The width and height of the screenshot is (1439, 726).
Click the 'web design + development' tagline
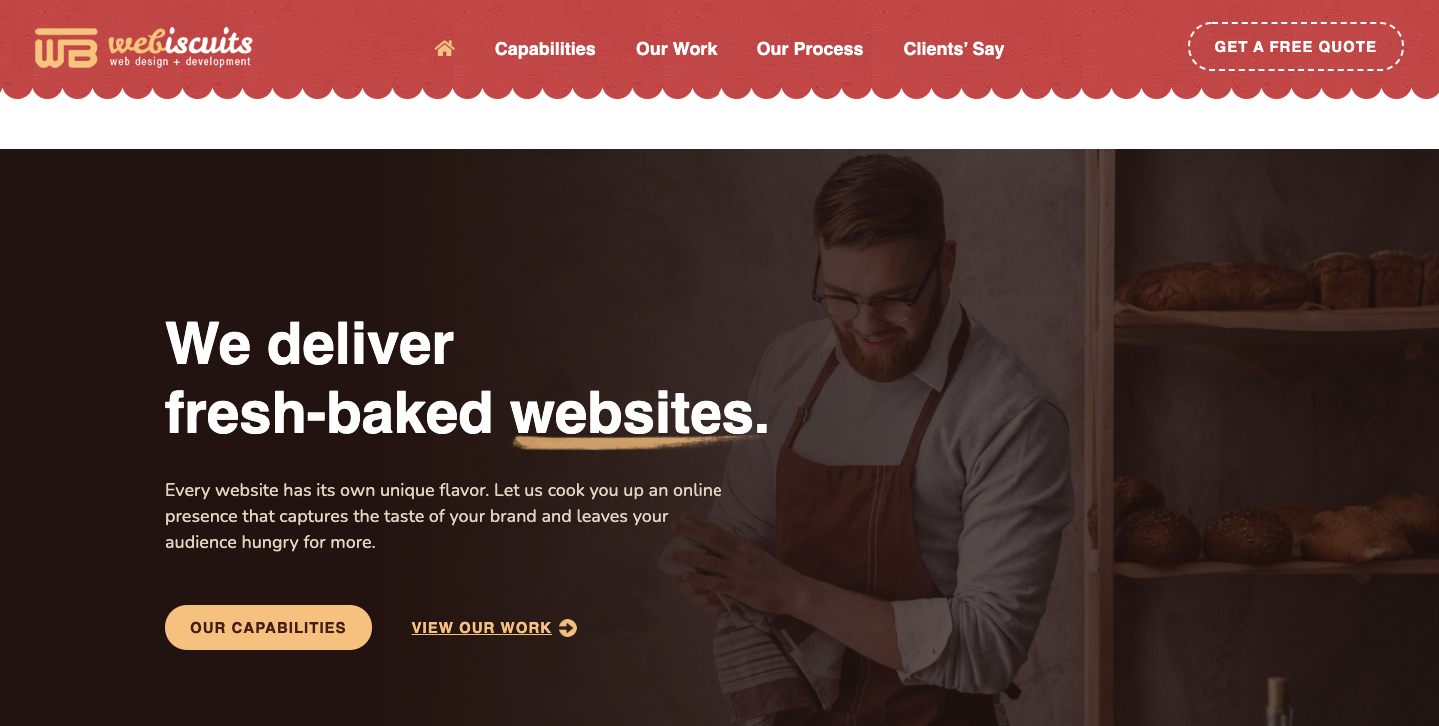point(180,62)
